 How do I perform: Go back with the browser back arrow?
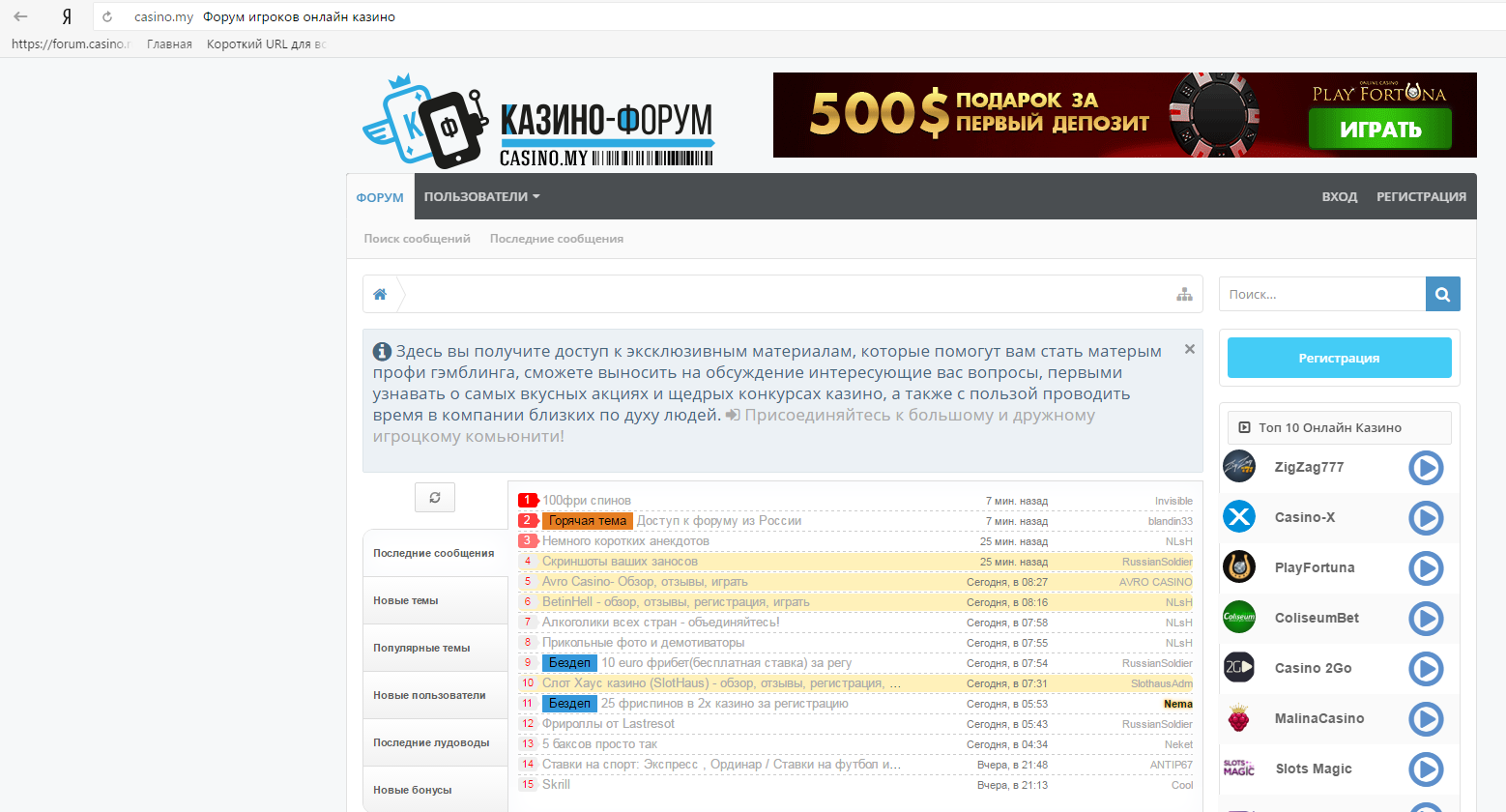[20, 16]
